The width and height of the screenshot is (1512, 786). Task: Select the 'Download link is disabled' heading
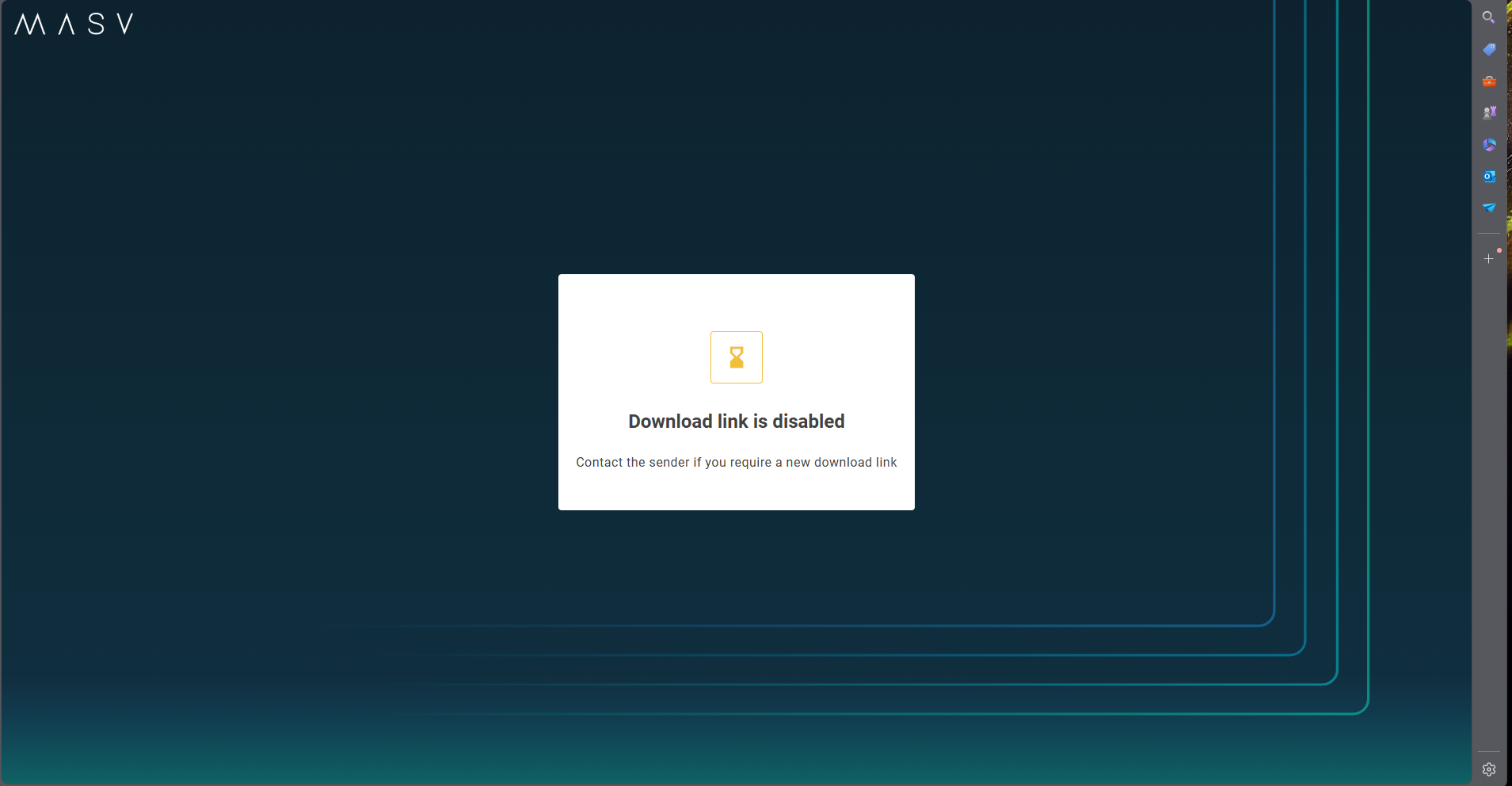pyautogui.click(x=737, y=422)
